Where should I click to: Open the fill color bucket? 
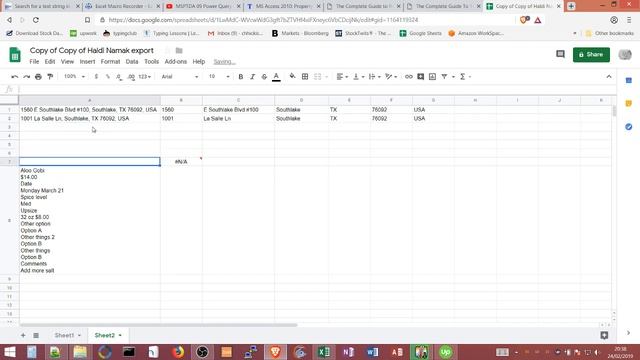tap(292, 76)
